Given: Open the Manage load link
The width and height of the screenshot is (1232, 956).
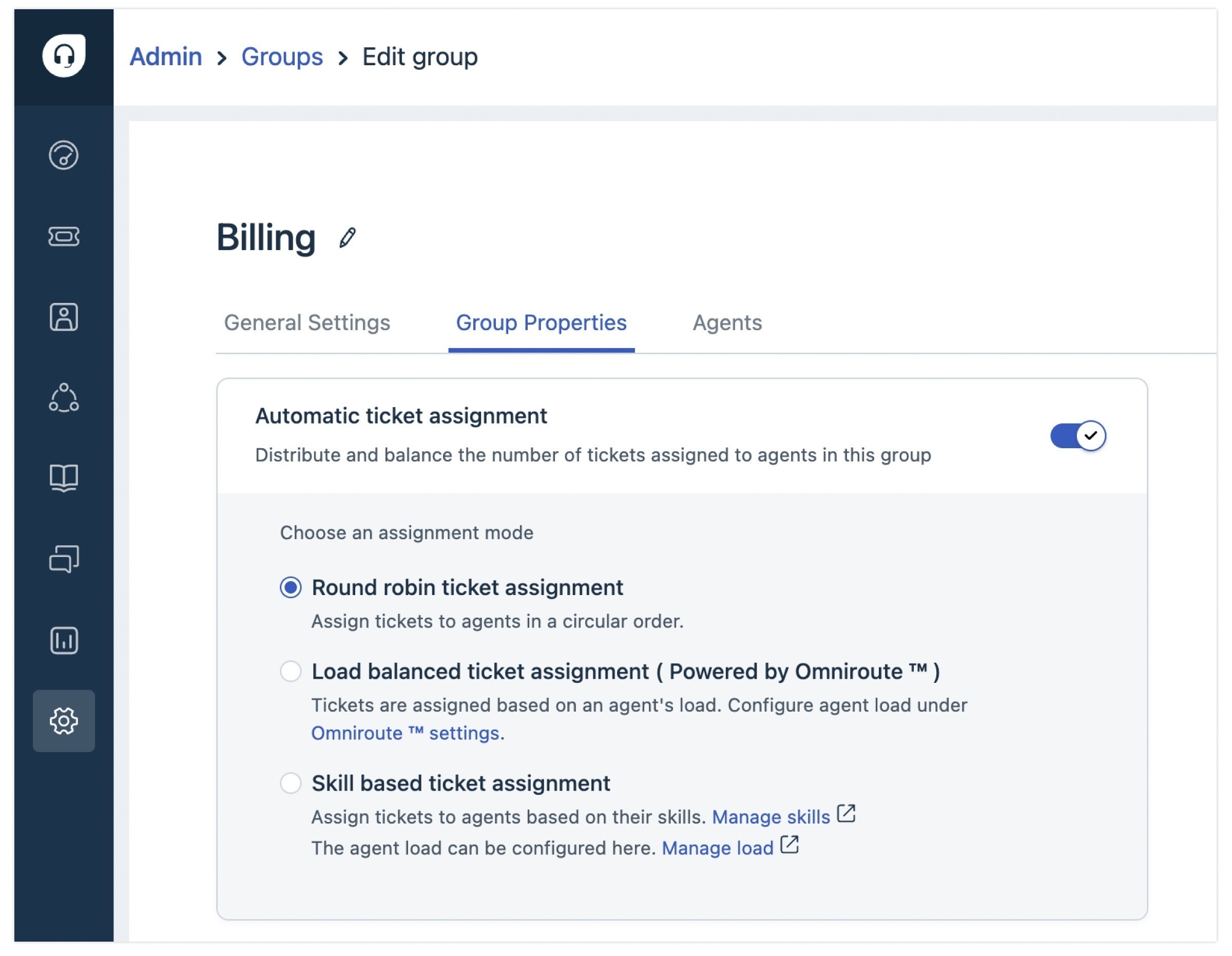Looking at the screenshot, I should click(x=718, y=848).
